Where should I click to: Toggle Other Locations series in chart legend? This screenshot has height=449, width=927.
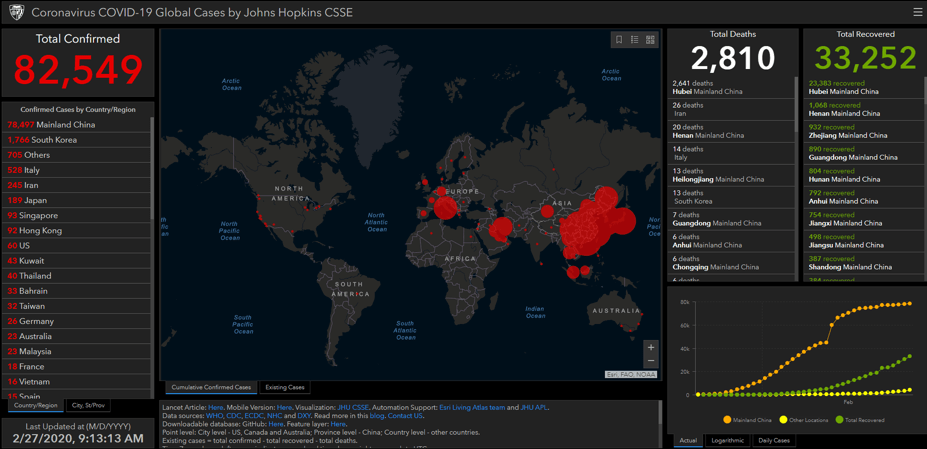[805, 420]
